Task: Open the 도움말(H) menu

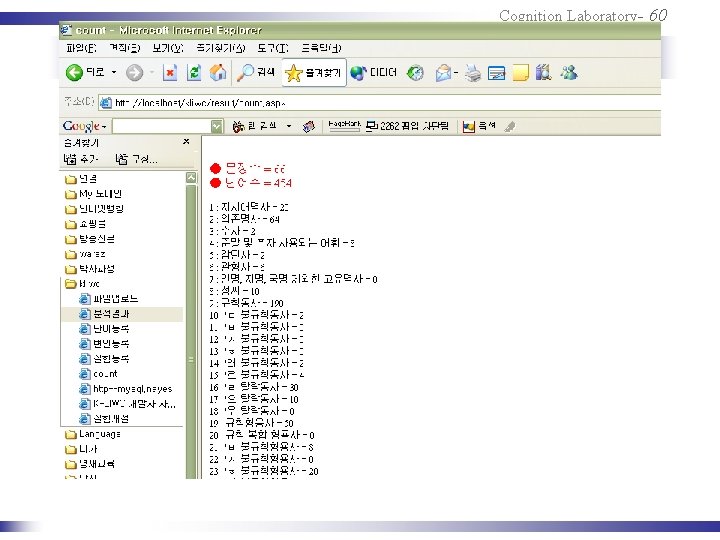Action: (321, 48)
